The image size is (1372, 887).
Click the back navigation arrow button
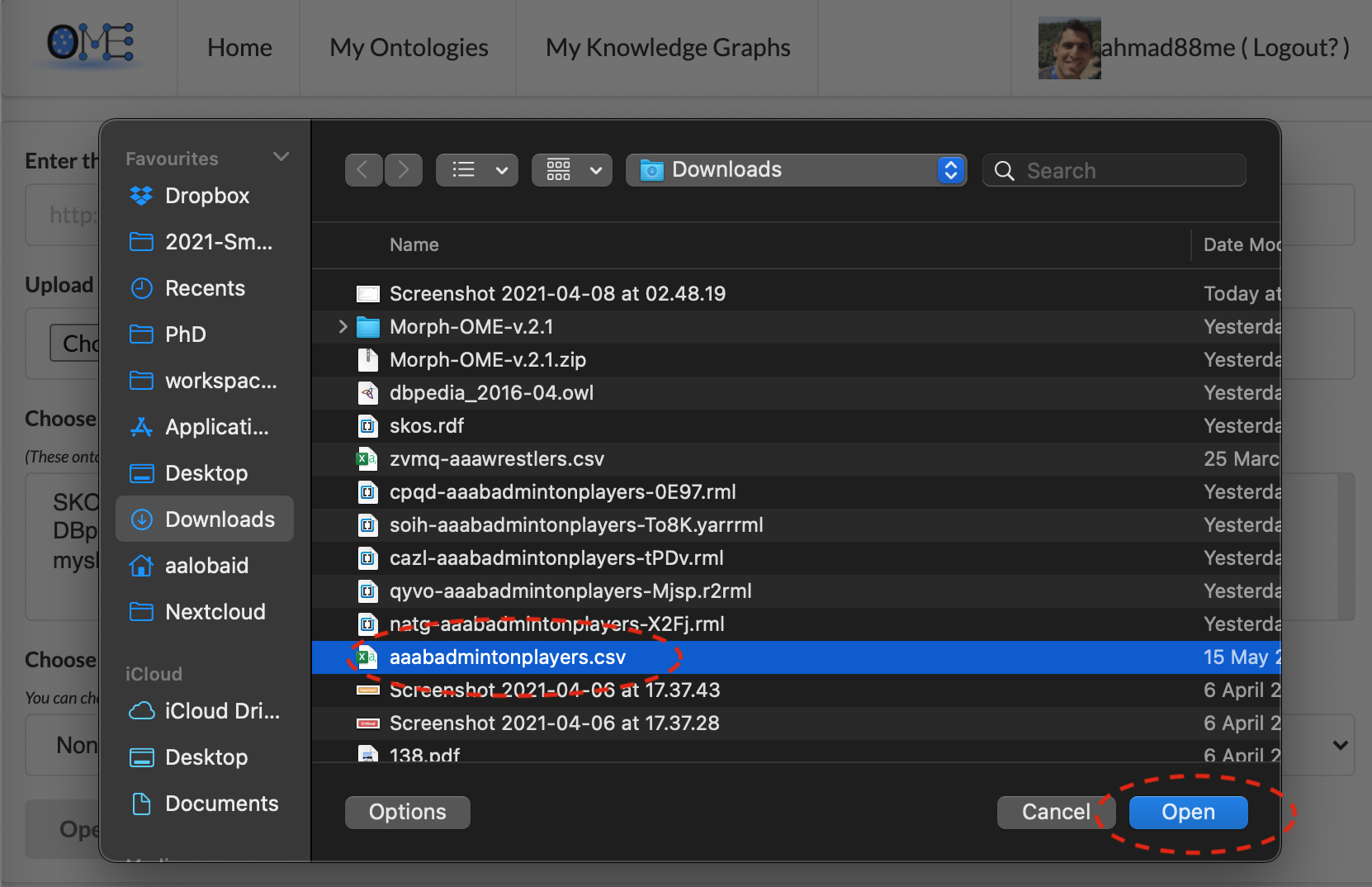(x=363, y=170)
